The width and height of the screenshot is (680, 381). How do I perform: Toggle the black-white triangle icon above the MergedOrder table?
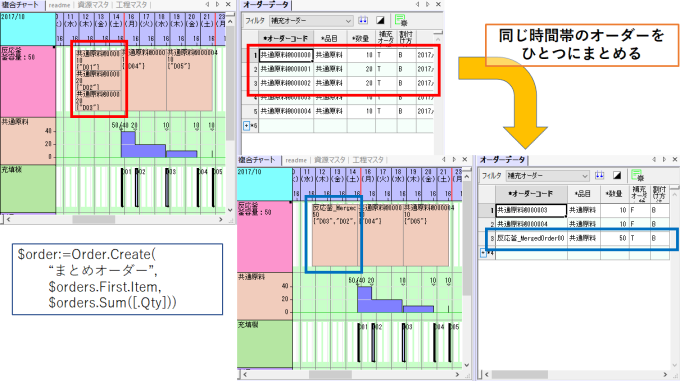click(x=617, y=175)
